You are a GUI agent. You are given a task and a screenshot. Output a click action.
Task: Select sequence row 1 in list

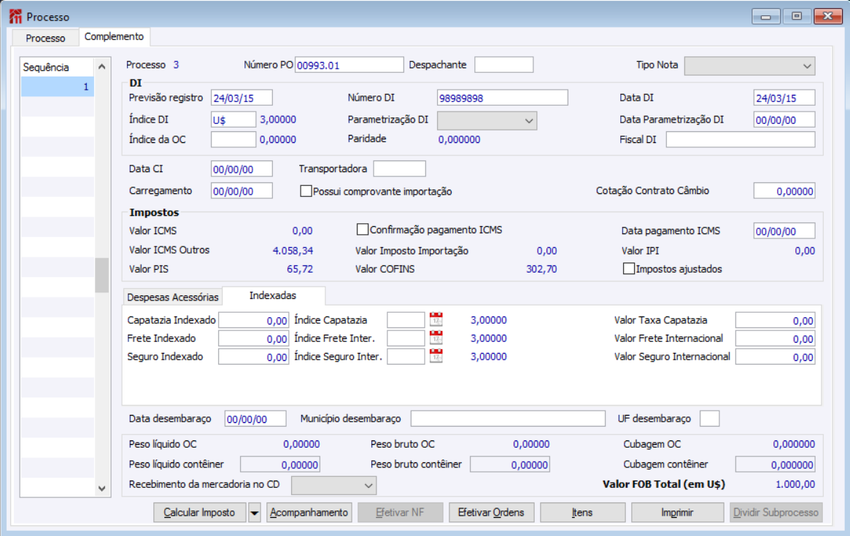pos(57,87)
